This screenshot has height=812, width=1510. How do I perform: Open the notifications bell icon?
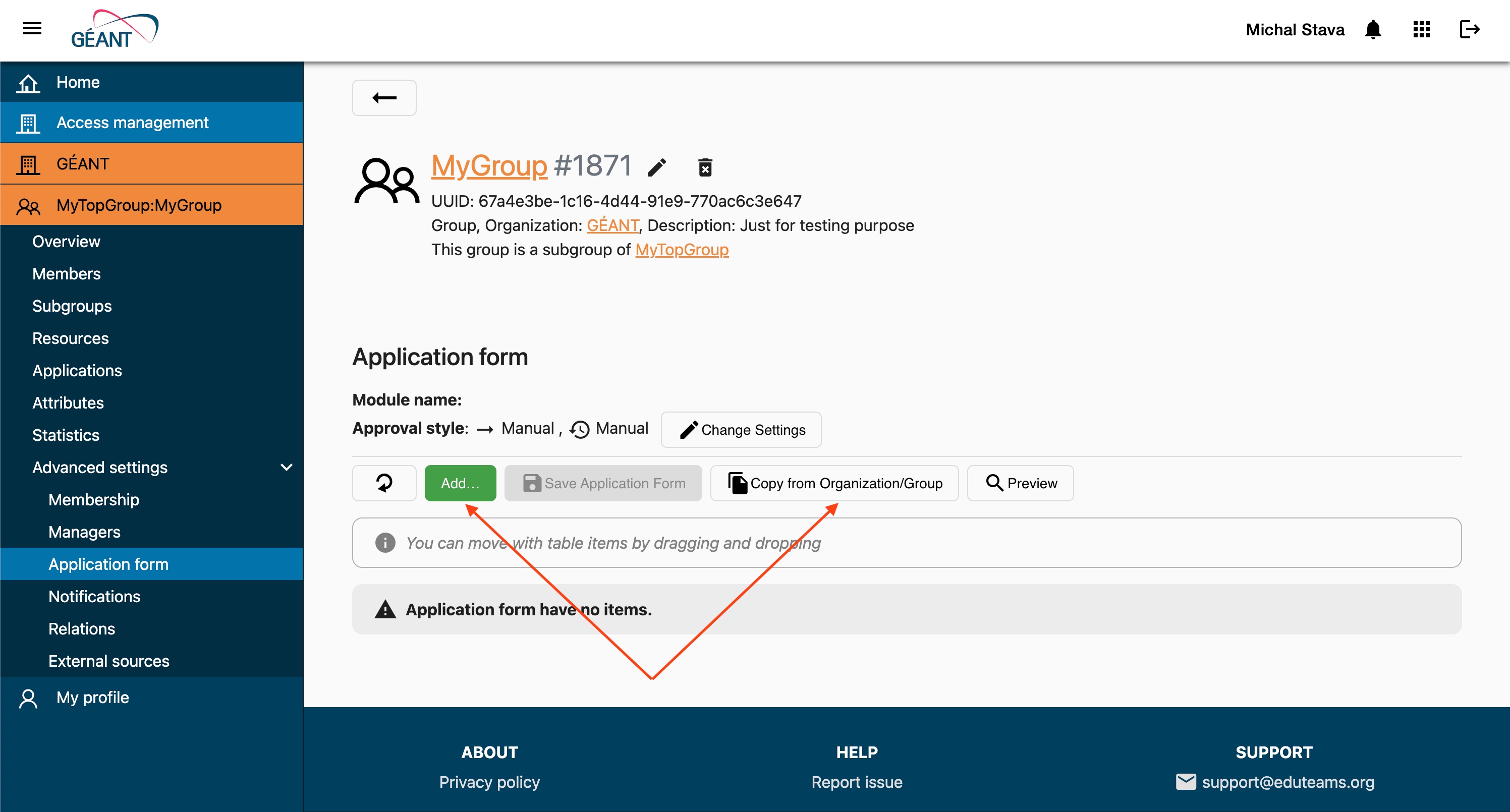point(1373,29)
